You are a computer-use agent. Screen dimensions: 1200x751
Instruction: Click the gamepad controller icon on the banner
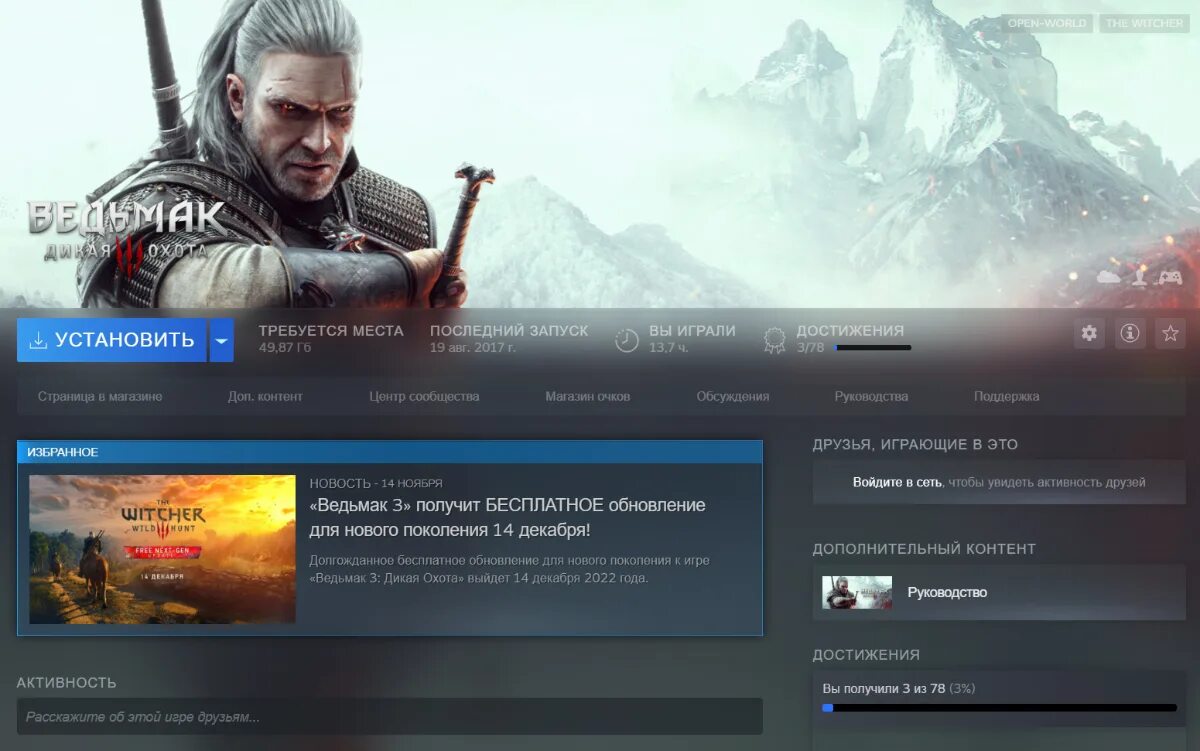coord(1169,278)
